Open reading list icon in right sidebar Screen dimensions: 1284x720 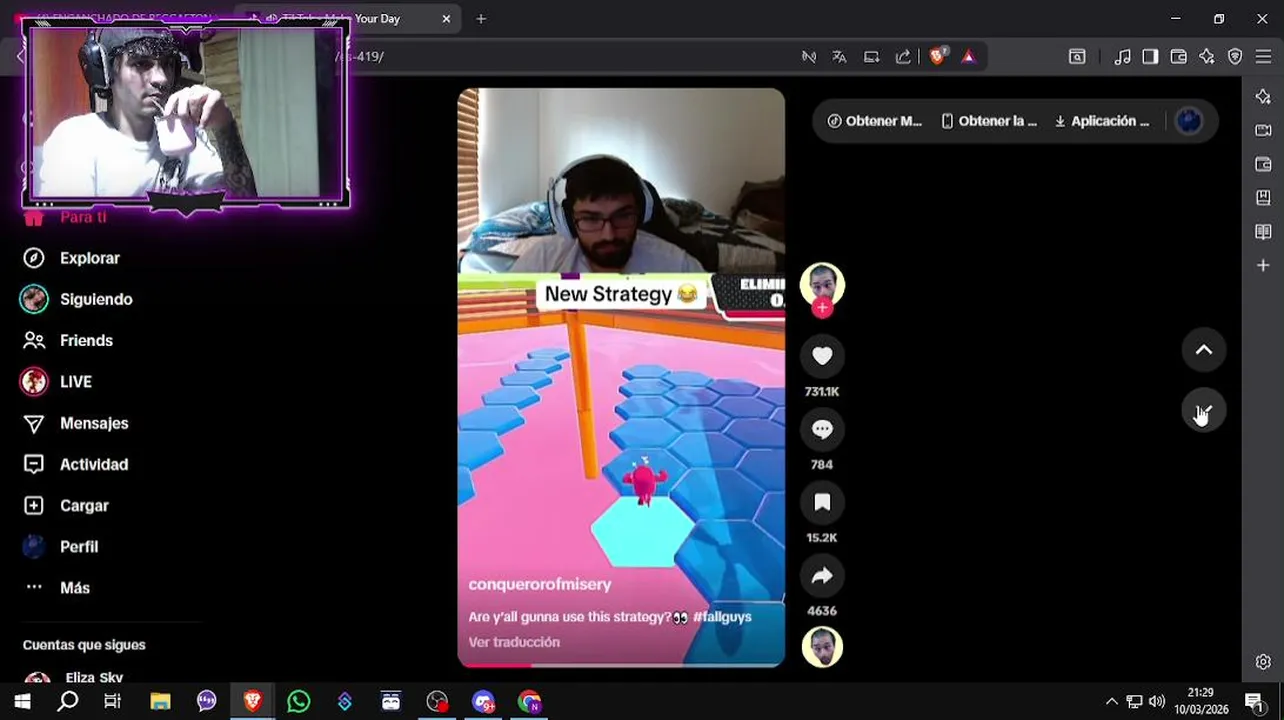1263,232
